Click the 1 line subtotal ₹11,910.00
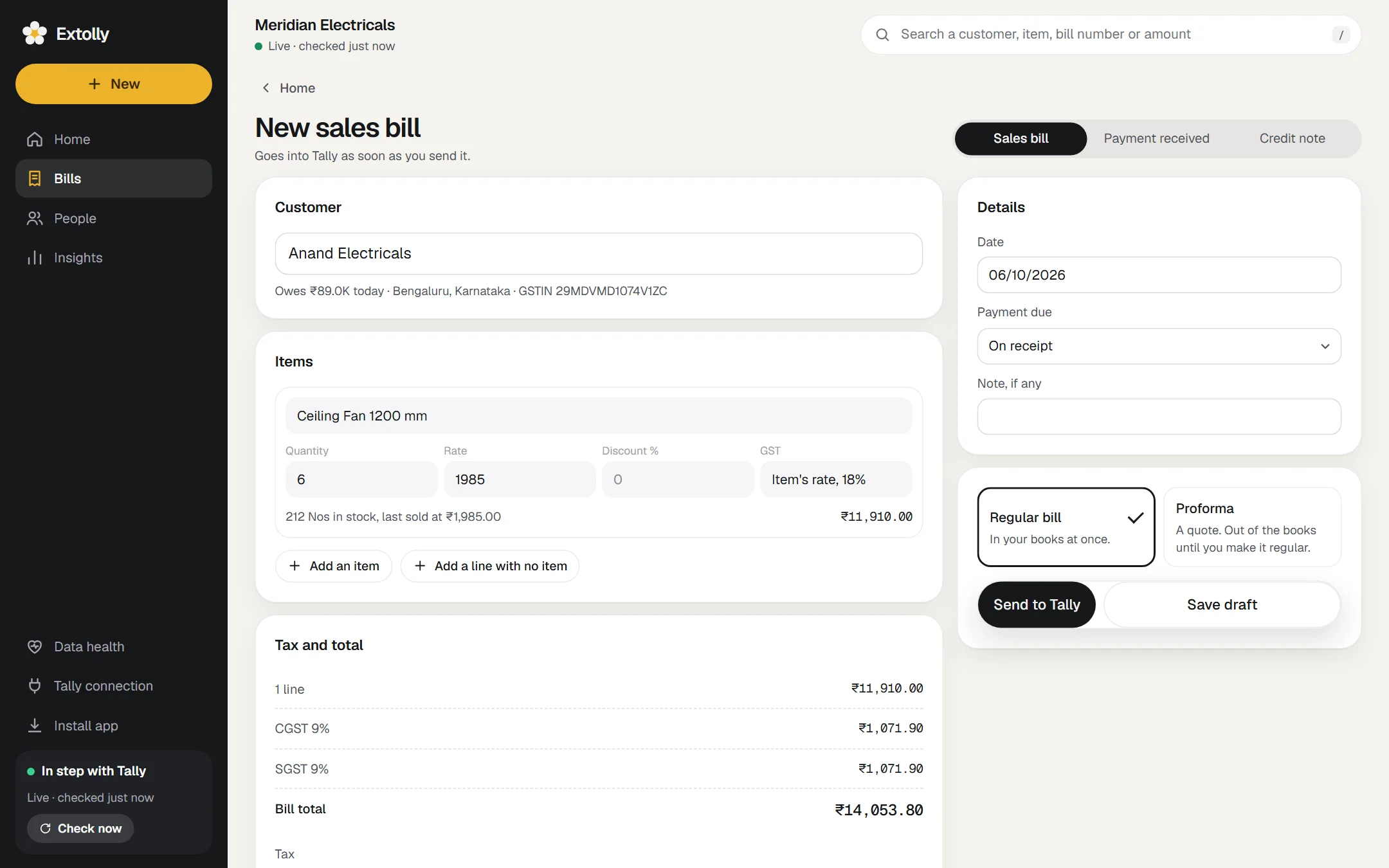The height and width of the screenshot is (868, 1389). coord(887,688)
